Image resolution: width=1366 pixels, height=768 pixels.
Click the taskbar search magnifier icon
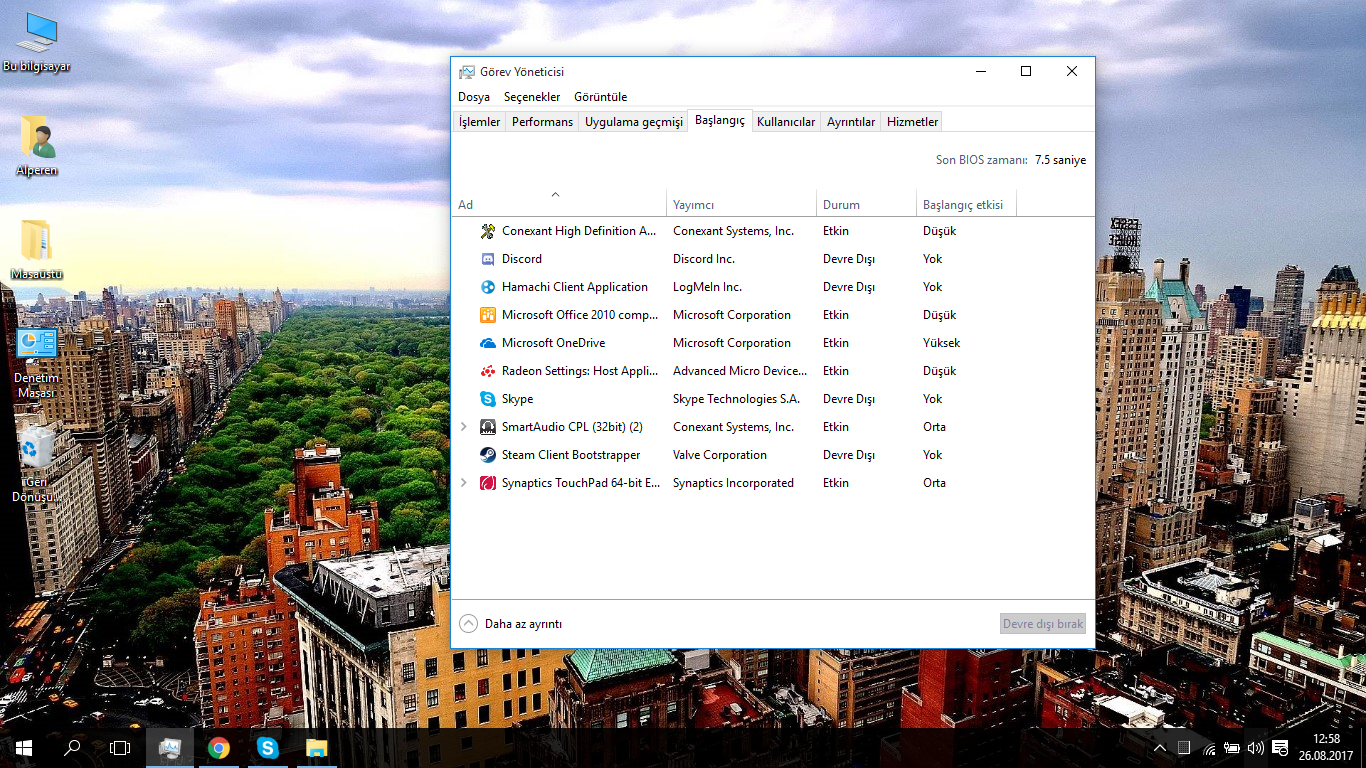point(72,748)
